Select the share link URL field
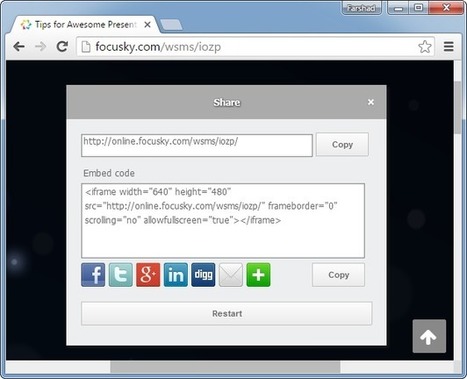Screen dimensions: 467x379 (x=197, y=145)
